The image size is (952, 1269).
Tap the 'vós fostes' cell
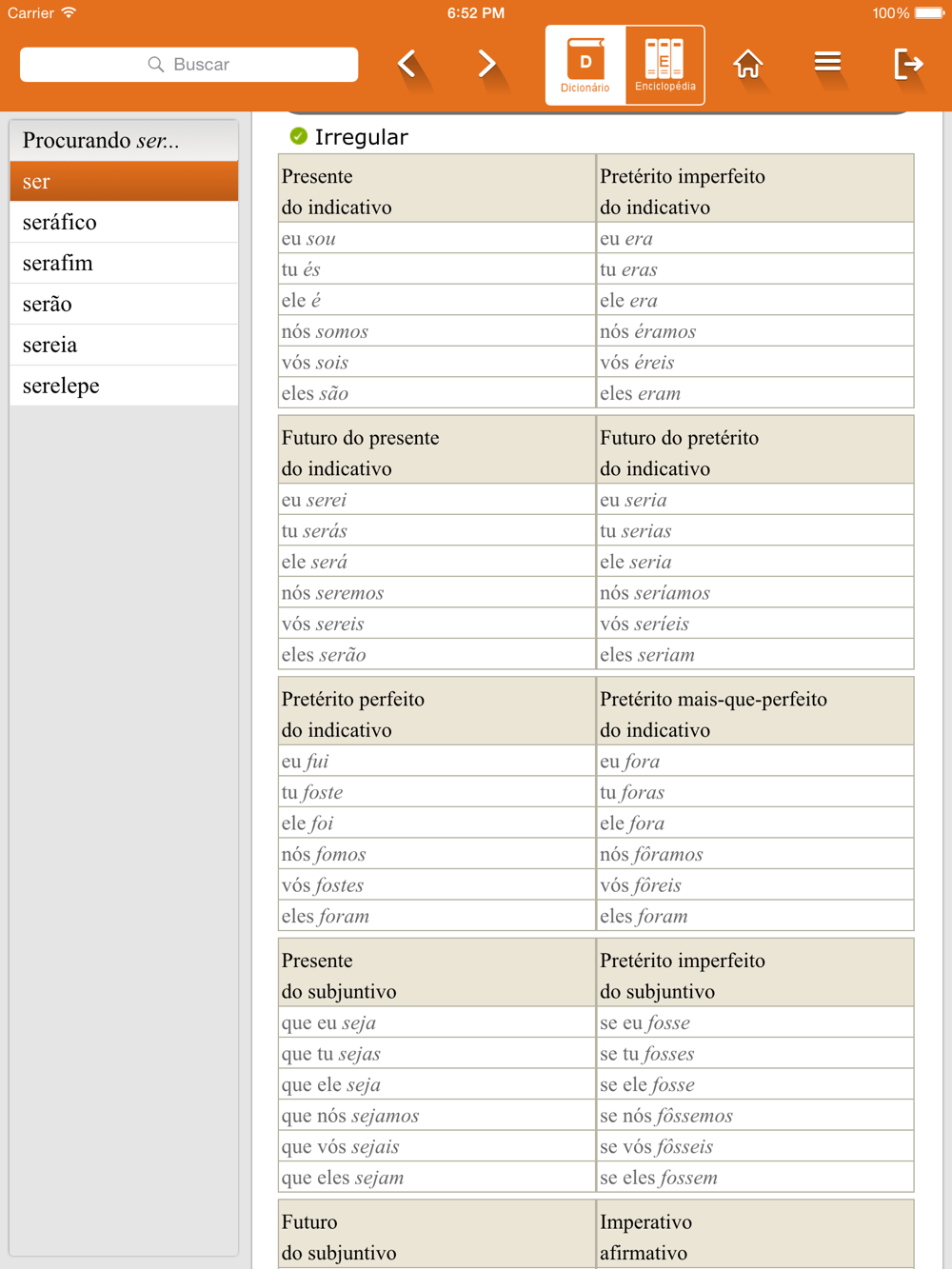(437, 884)
